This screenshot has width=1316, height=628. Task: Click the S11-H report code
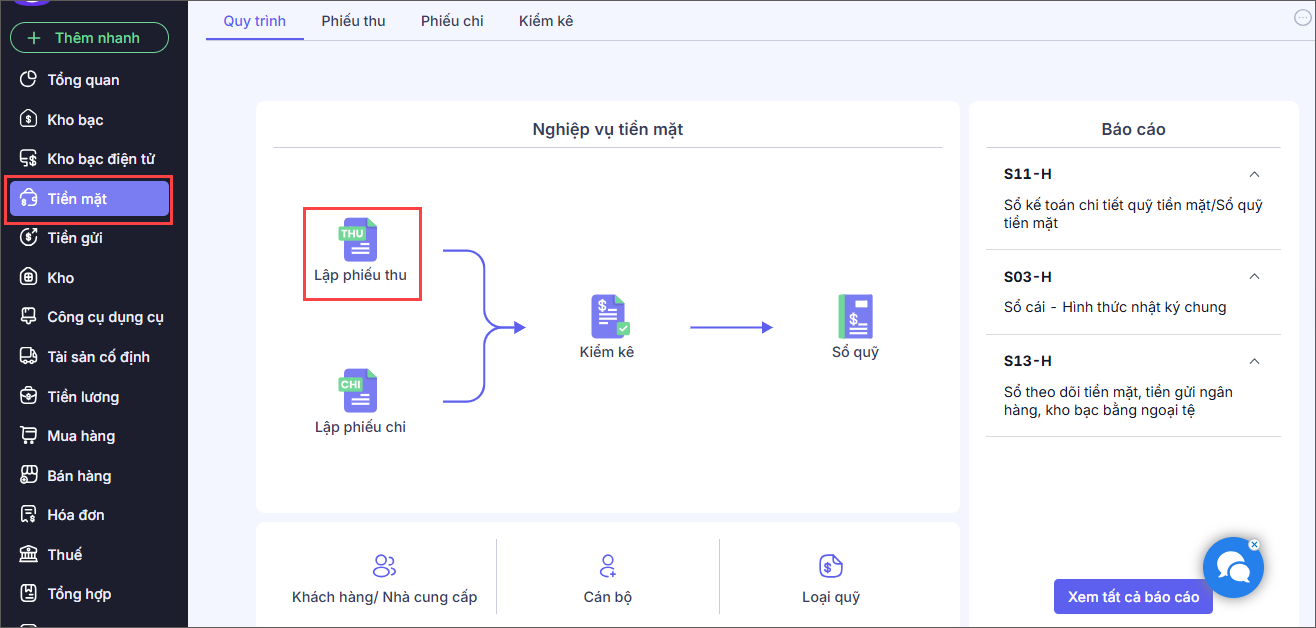1028,174
